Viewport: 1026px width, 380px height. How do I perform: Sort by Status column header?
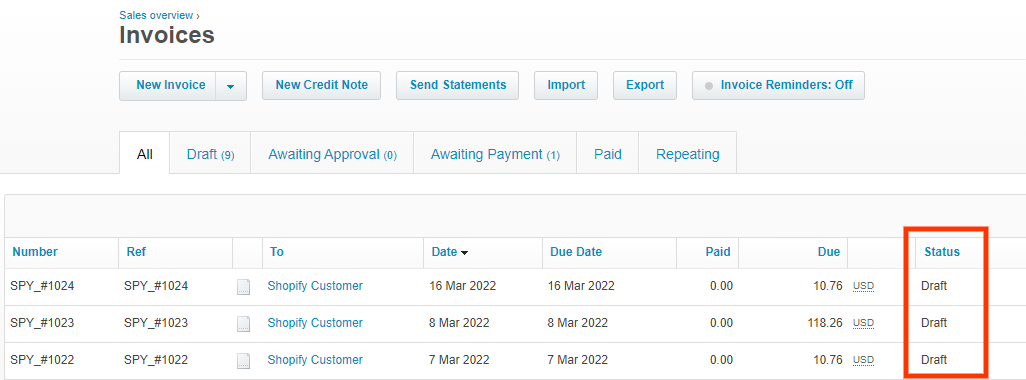click(942, 252)
